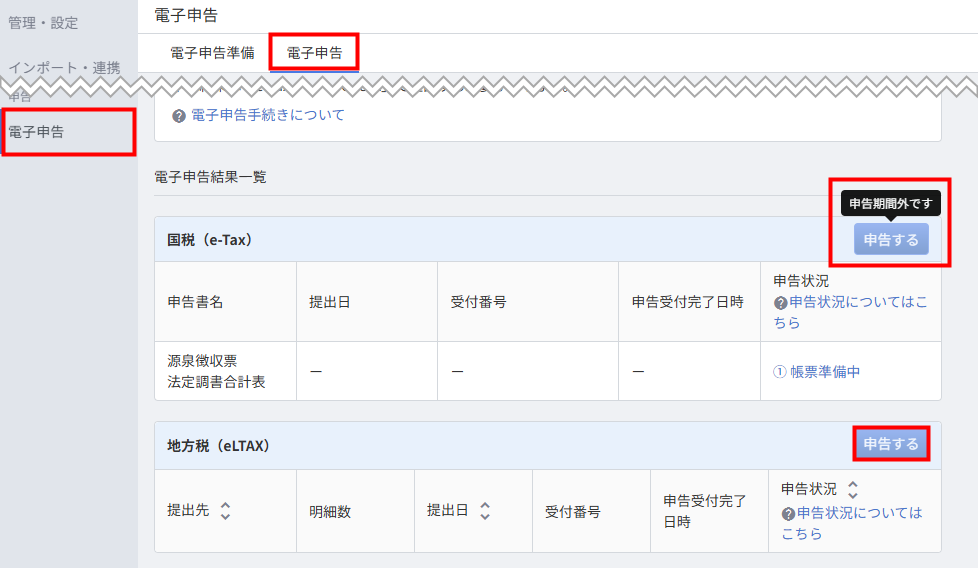Open インポート・連携 in the sidebar

click(x=64, y=68)
